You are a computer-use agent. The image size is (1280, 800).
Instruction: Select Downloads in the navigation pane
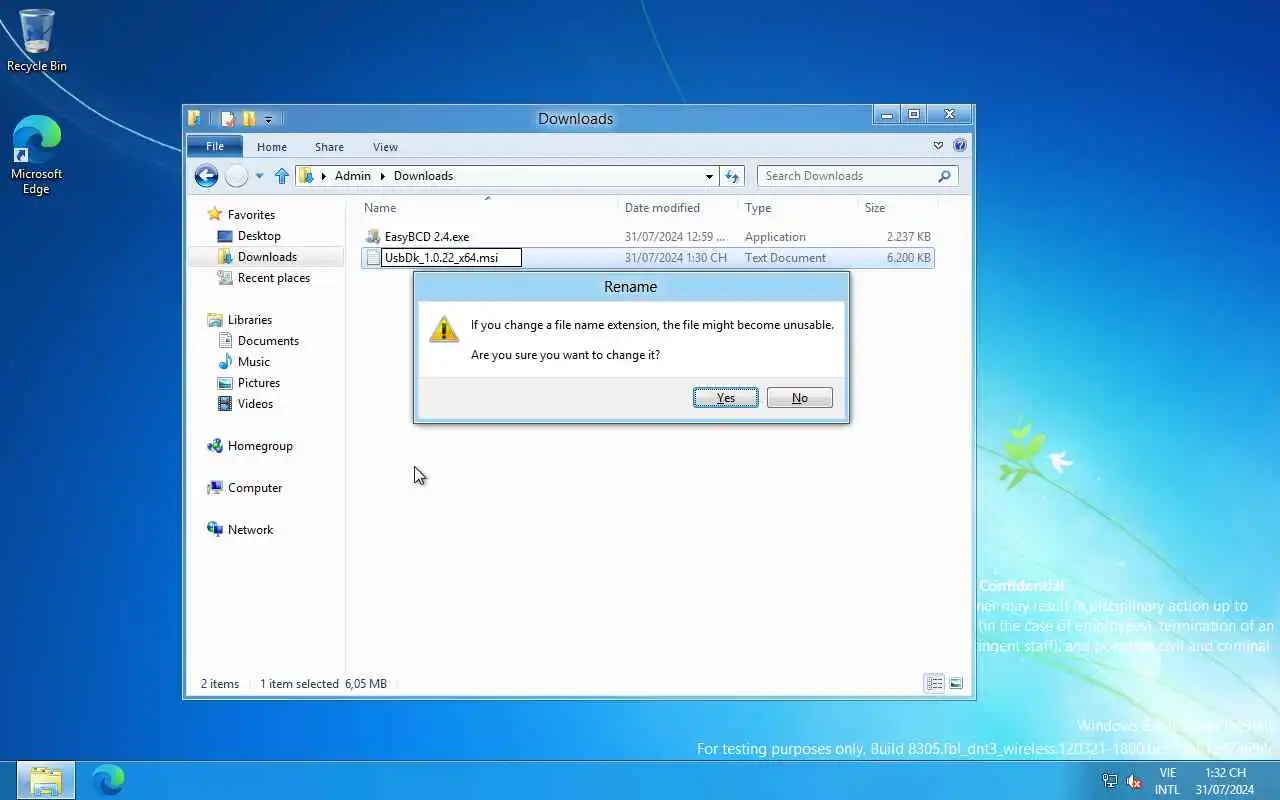tap(267, 257)
